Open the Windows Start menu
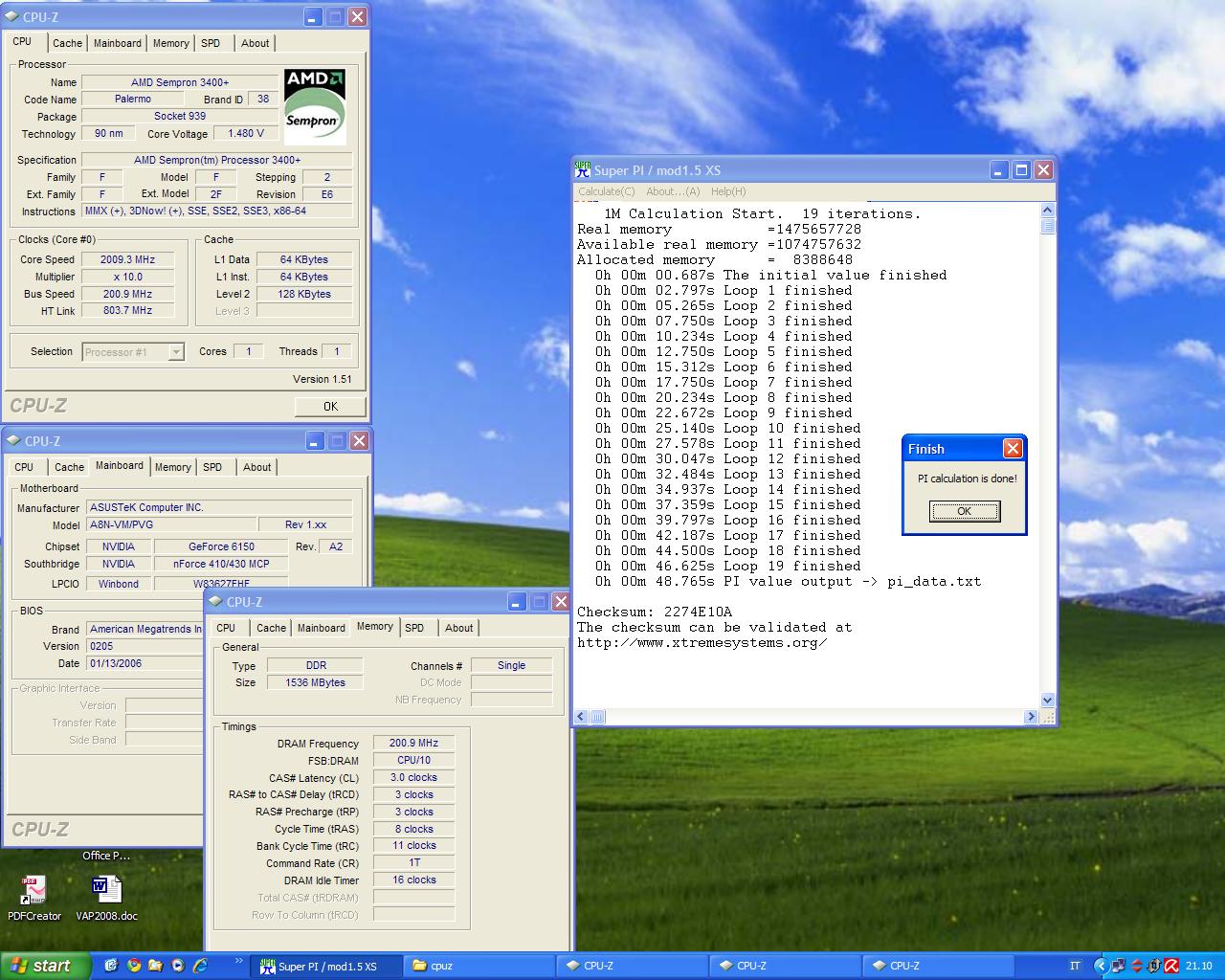1225x980 pixels. point(45,966)
